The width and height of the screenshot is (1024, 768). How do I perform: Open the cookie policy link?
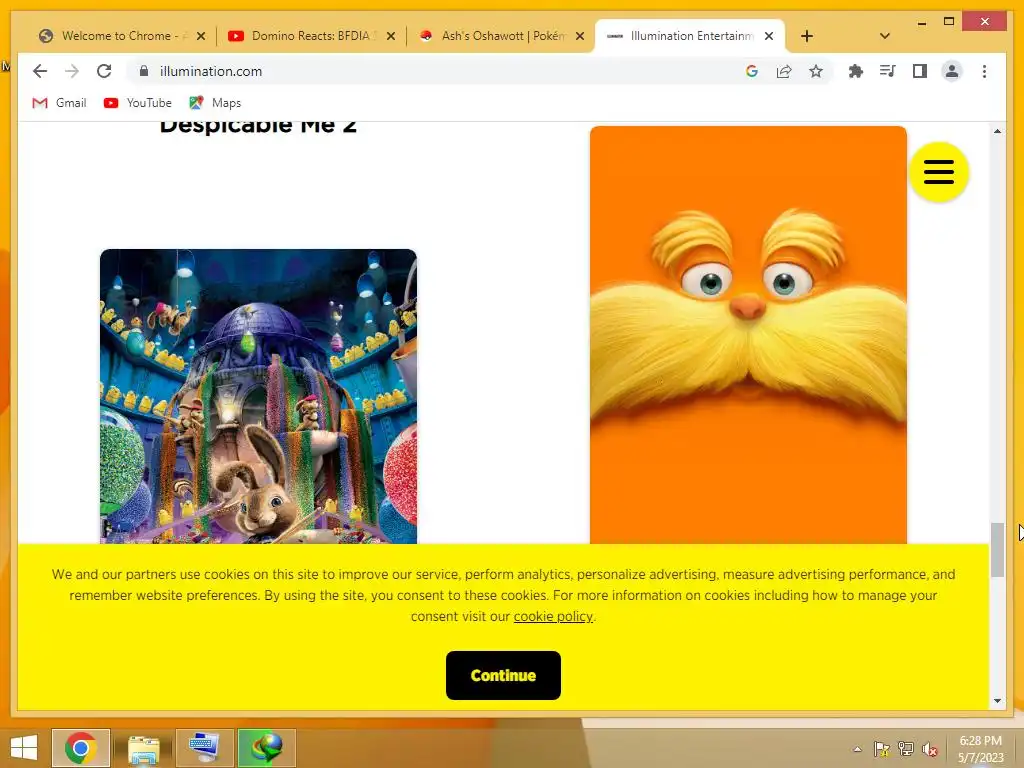pyautogui.click(x=553, y=616)
